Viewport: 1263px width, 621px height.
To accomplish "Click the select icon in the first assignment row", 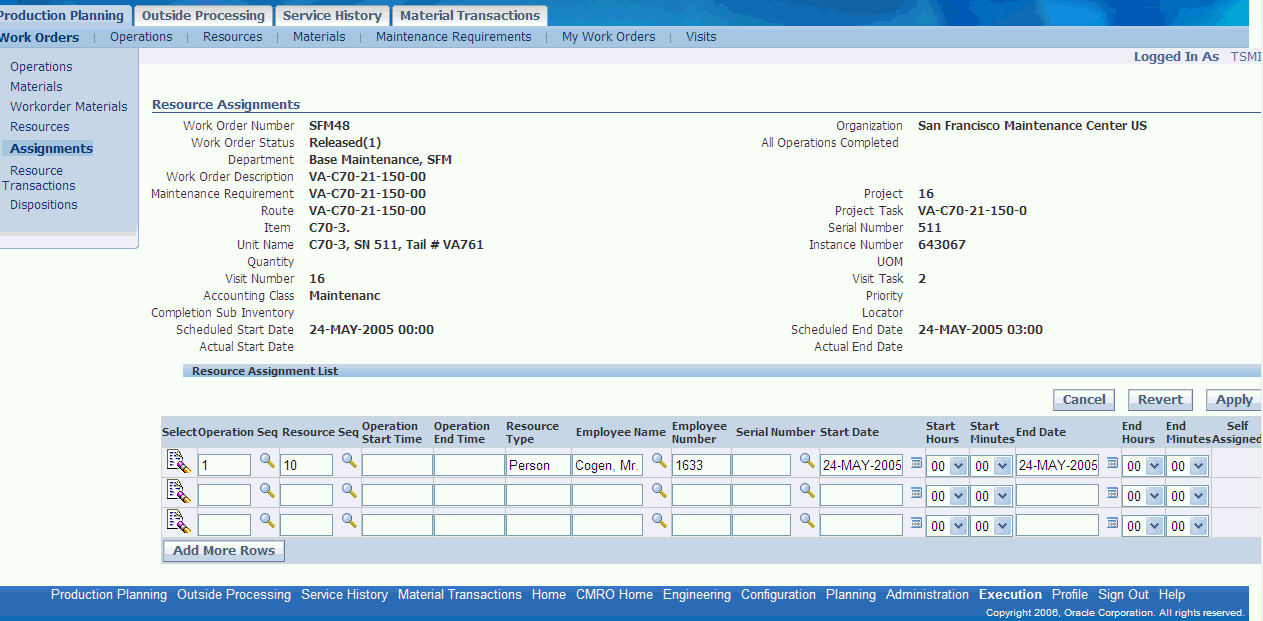I will click(x=177, y=462).
